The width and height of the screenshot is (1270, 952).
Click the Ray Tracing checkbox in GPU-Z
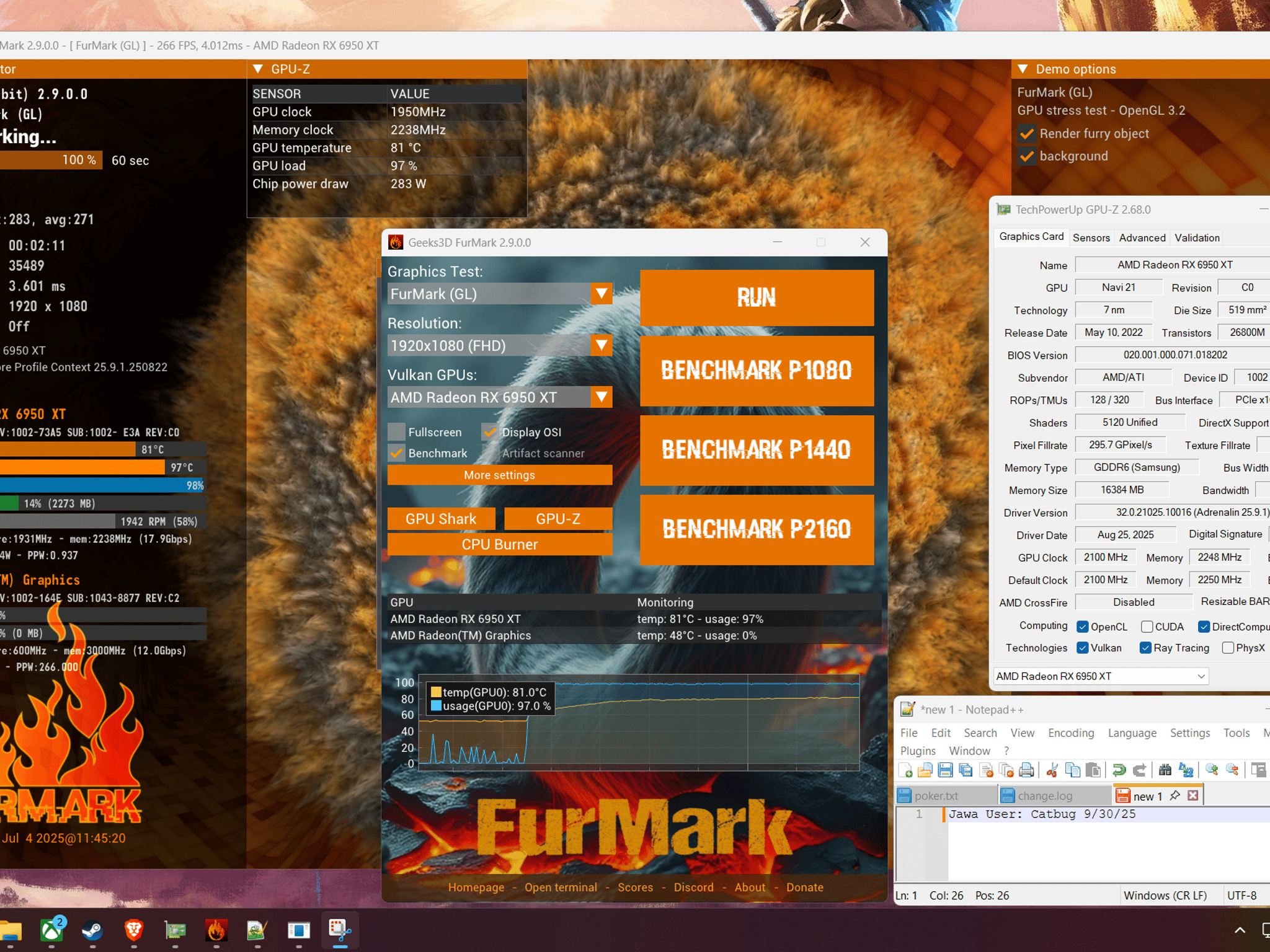pos(1146,648)
